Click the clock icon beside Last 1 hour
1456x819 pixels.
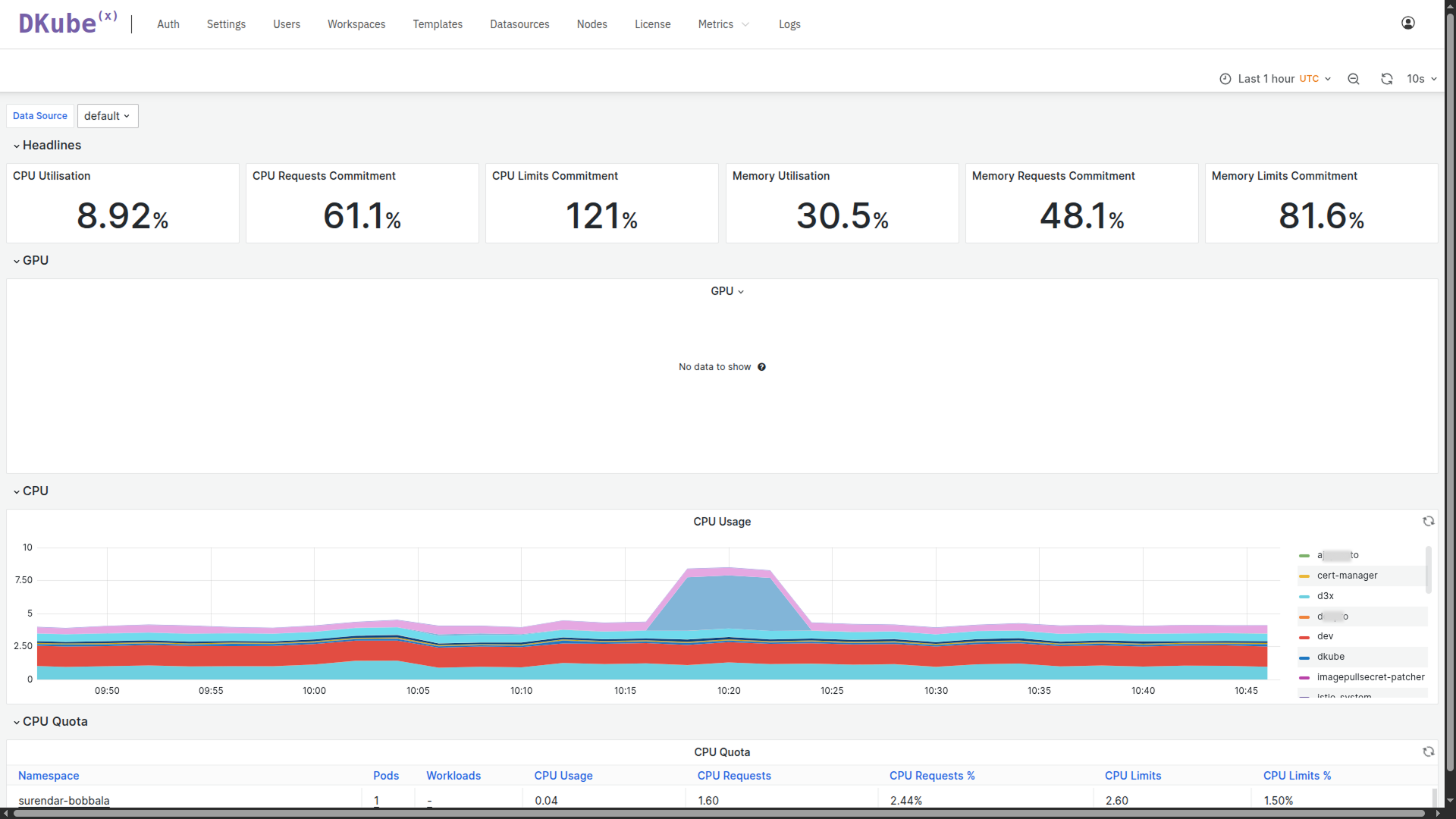1225,79
